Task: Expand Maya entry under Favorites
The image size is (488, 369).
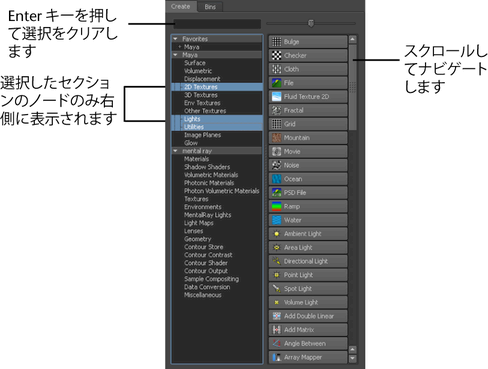Action: (180, 47)
